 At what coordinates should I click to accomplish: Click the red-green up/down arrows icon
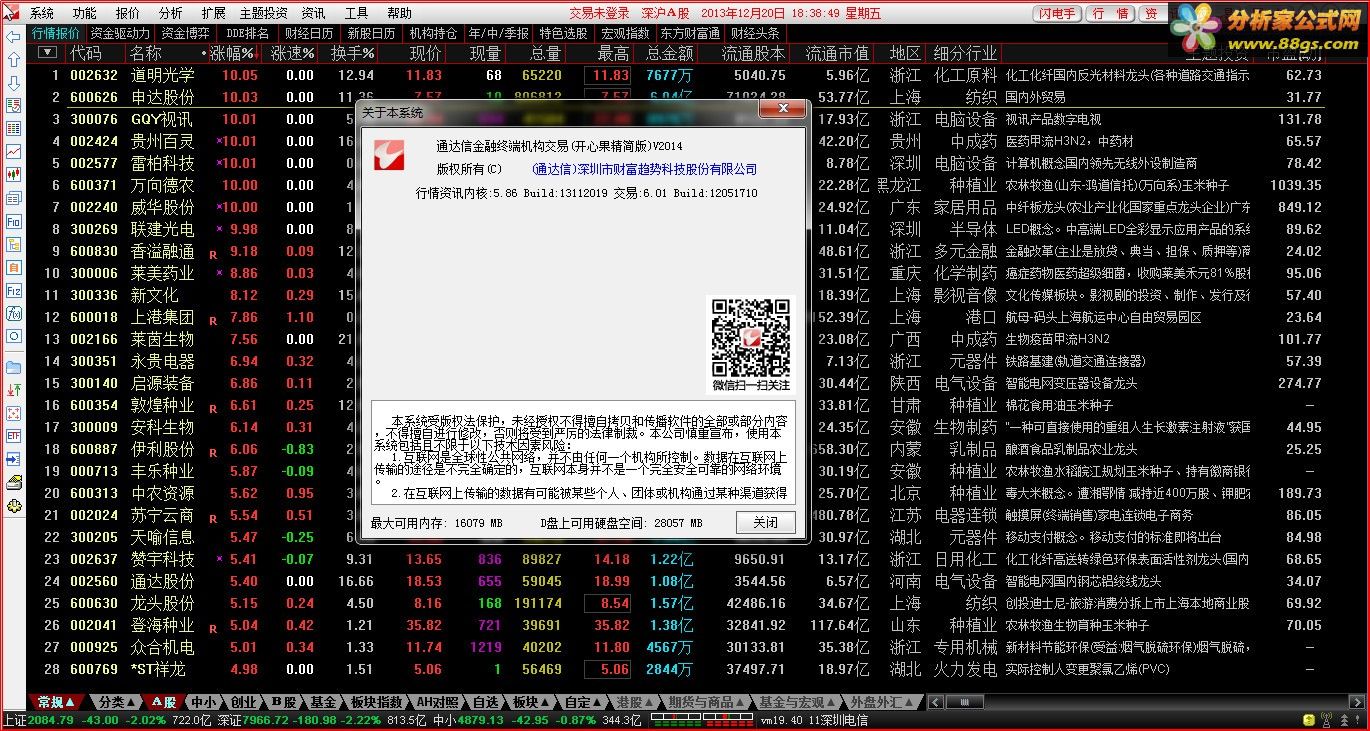(13, 390)
